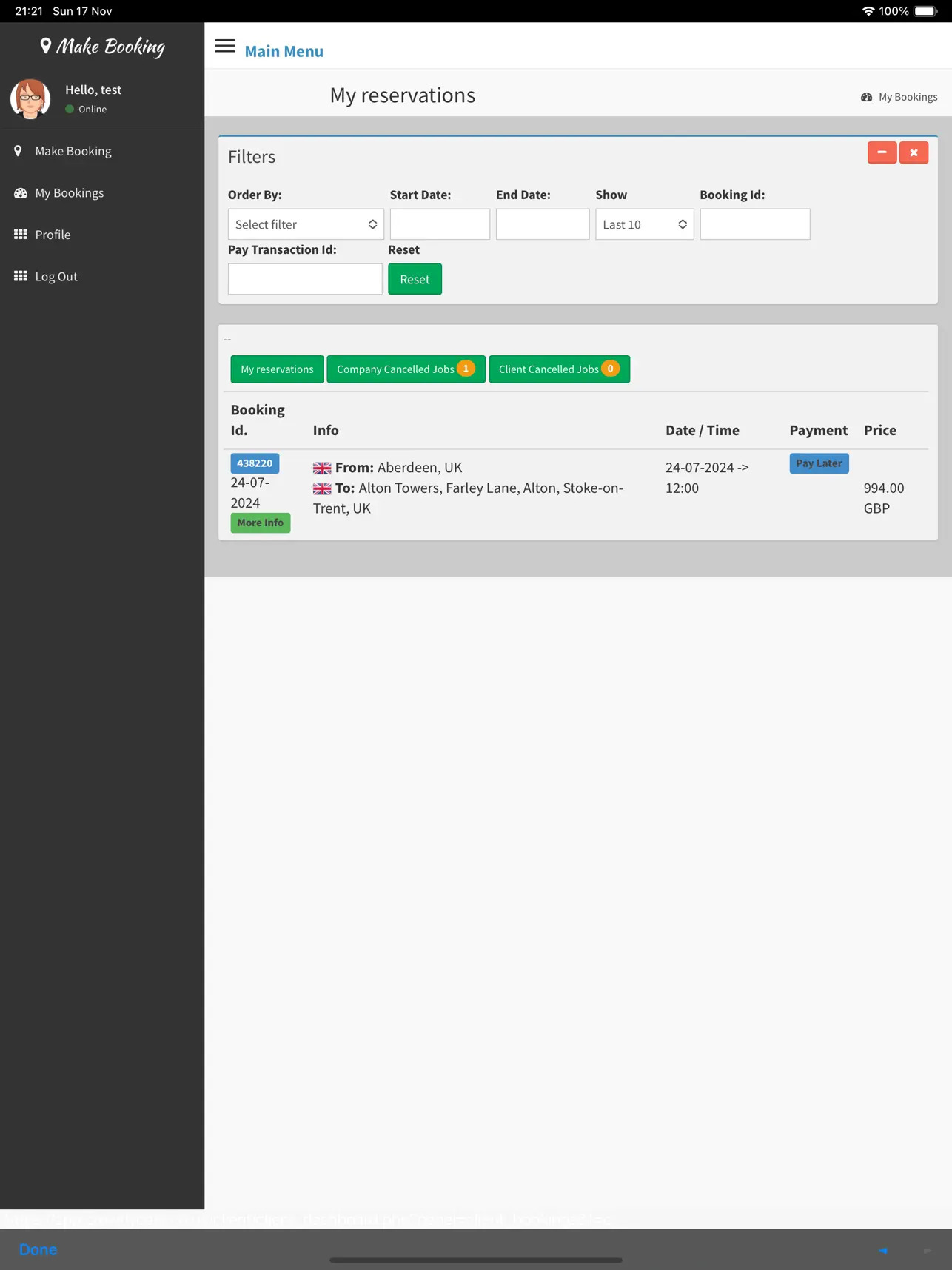The width and height of the screenshot is (952, 1270).
Task: Click the From: Aberdeen, UK text
Action: click(x=398, y=468)
